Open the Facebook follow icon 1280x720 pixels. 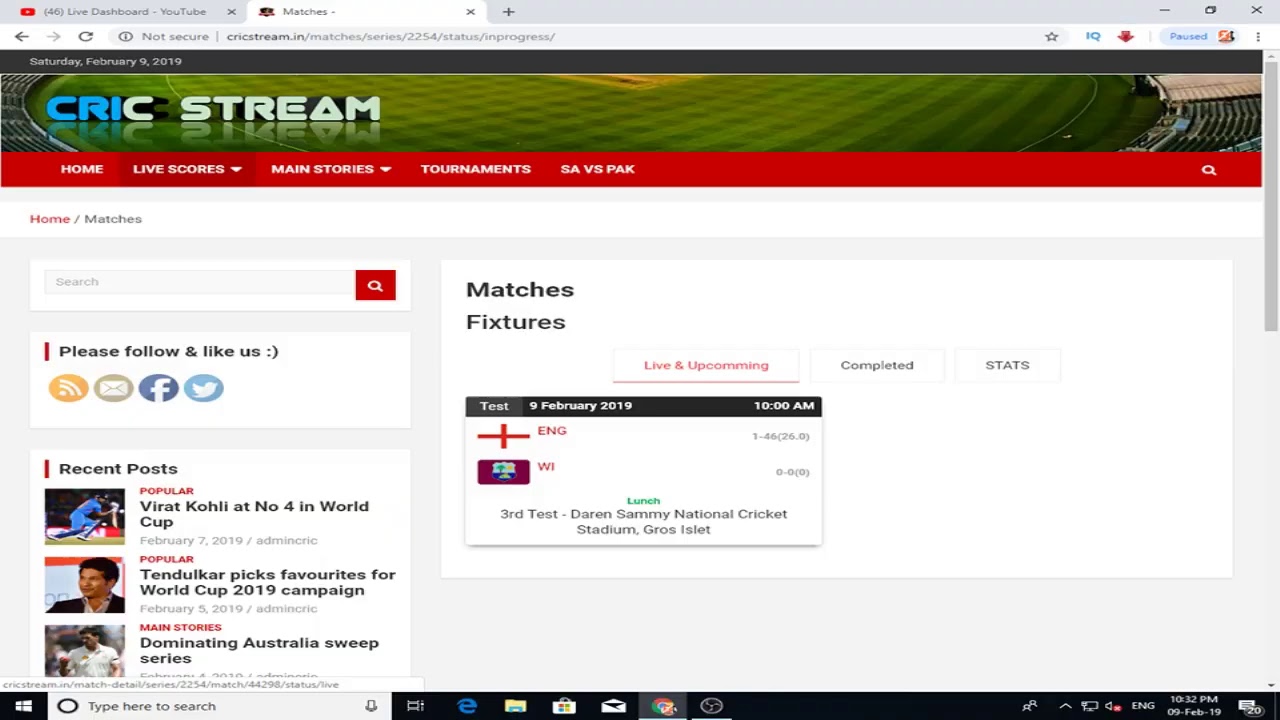coord(158,387)
